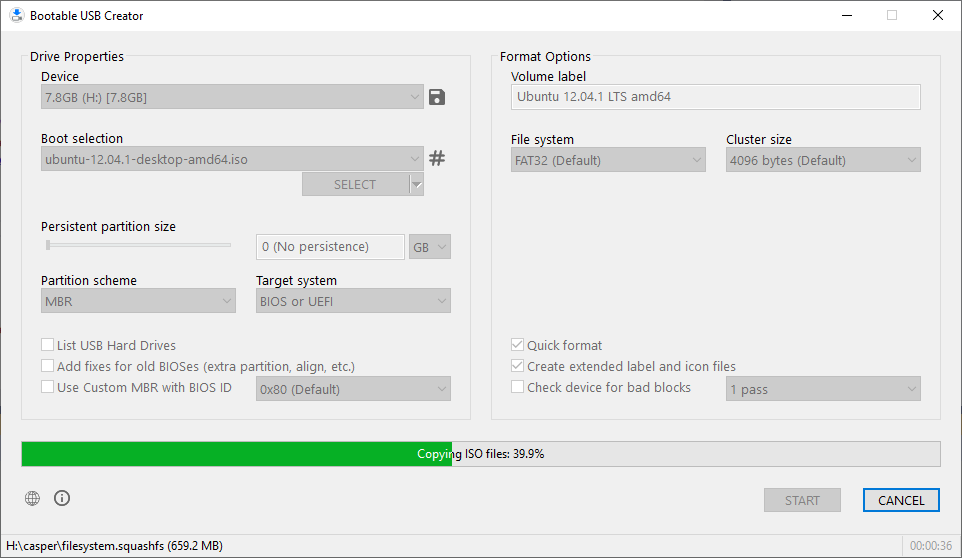
Task: Open the About info icon
Action: (62, 498)
